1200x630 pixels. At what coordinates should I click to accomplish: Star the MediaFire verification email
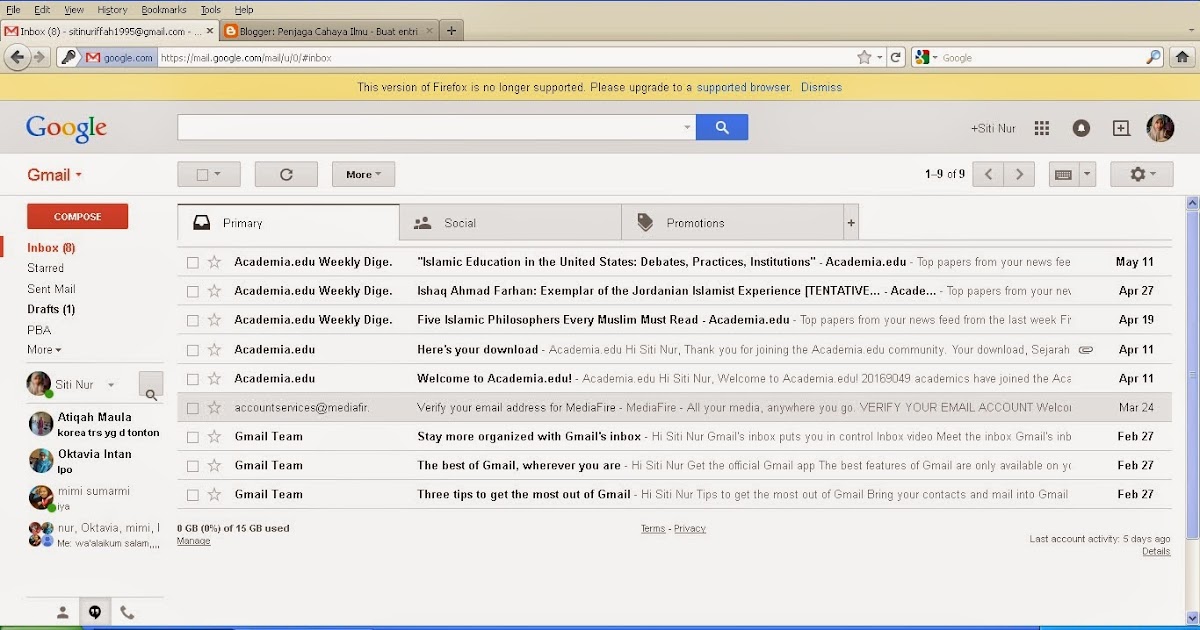point(214,408)
